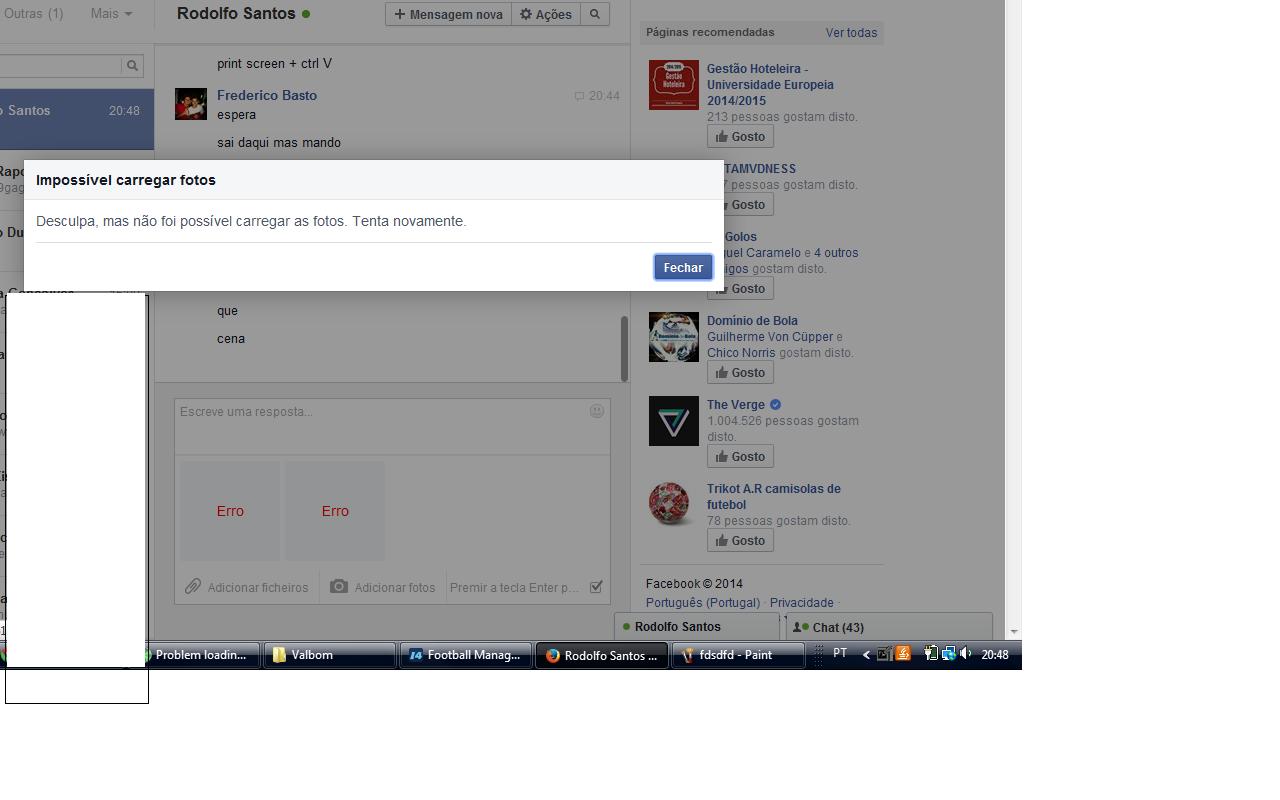The width and height of the screenshot is (1280, 800).
Task: Click the PT language indicator in taskbar
Action: point(840,654)
